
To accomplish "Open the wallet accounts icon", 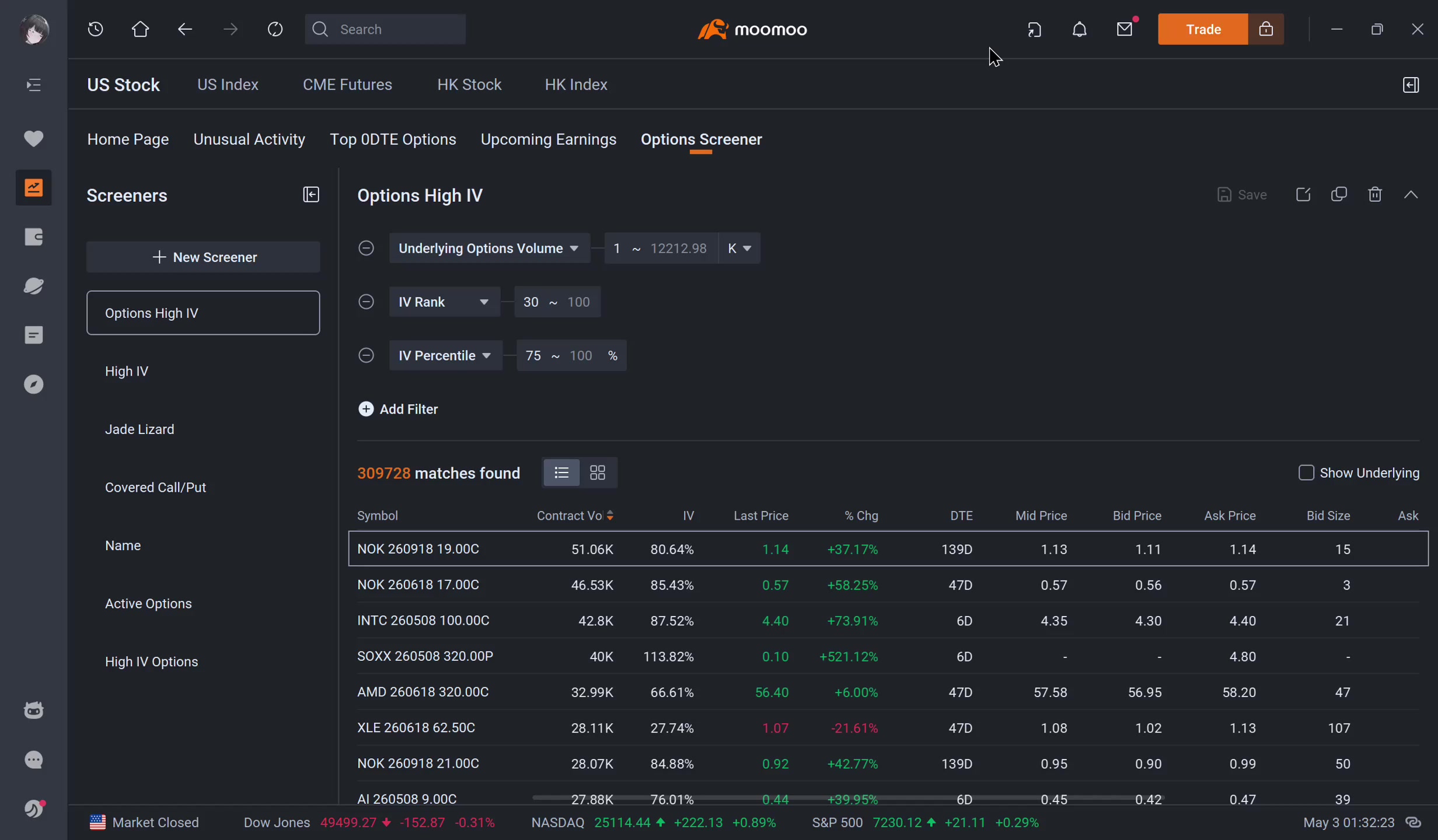I will pyautogui.click(x=34, y=237).
